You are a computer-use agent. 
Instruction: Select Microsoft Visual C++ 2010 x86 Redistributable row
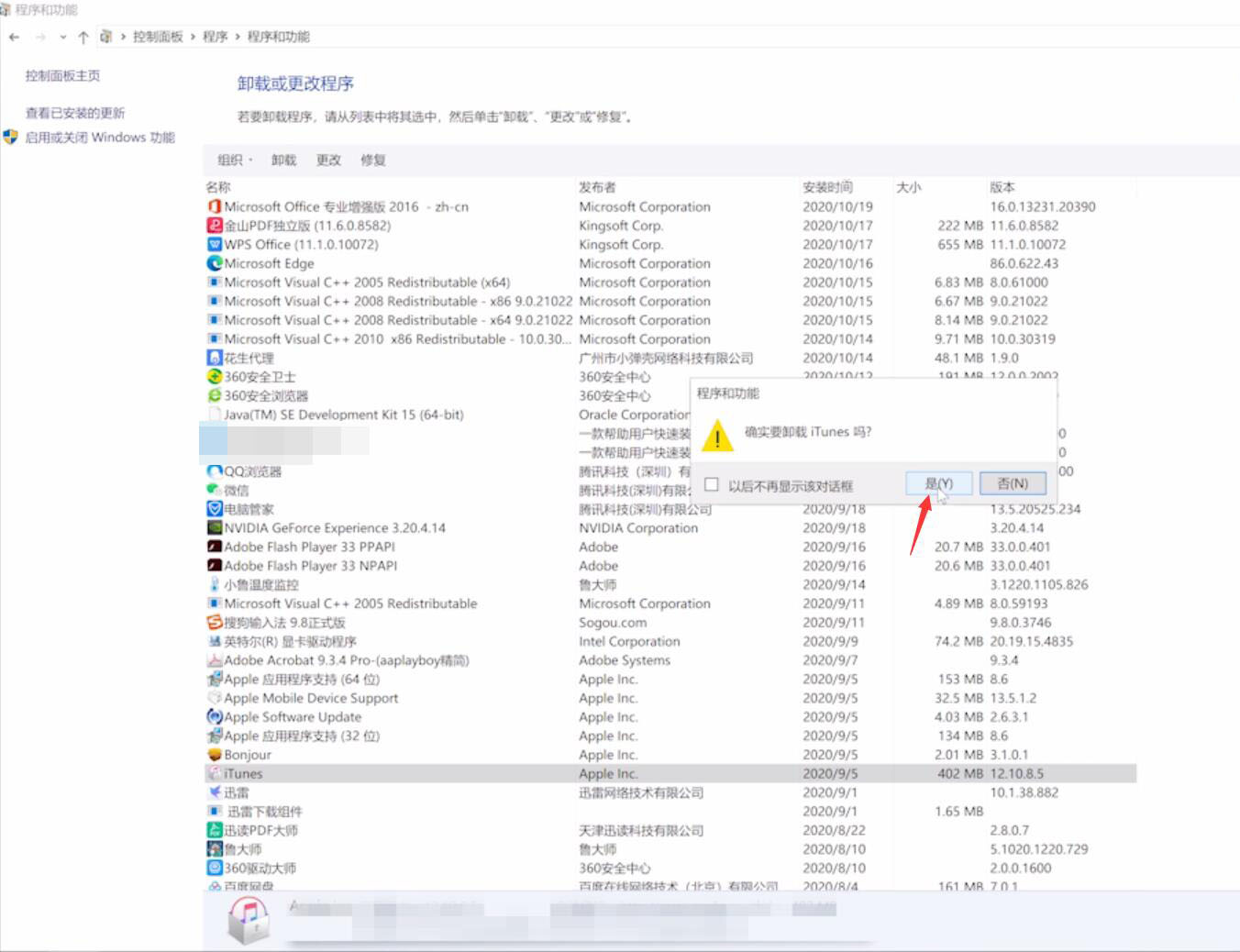(x=670, y=338)
